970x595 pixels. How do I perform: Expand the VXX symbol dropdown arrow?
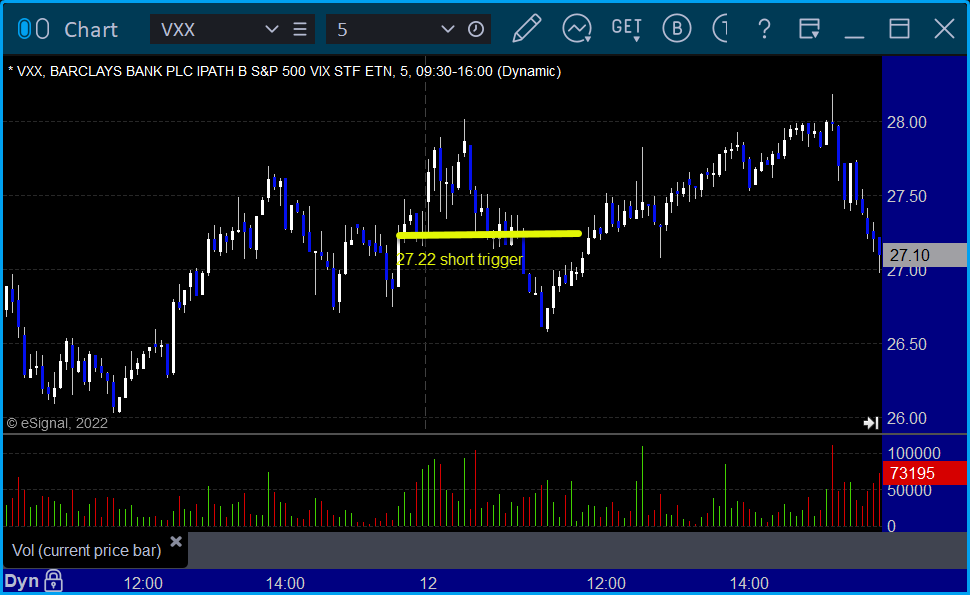tap(272, 30)
